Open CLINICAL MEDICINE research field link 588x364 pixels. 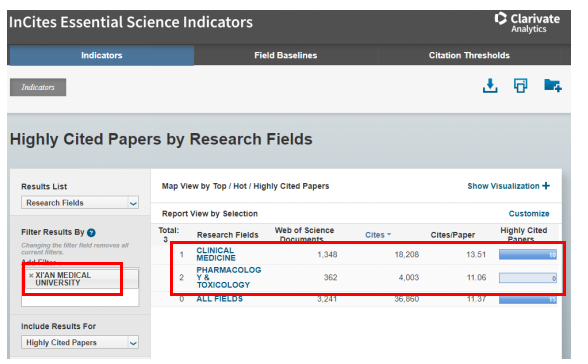[216, 254]
